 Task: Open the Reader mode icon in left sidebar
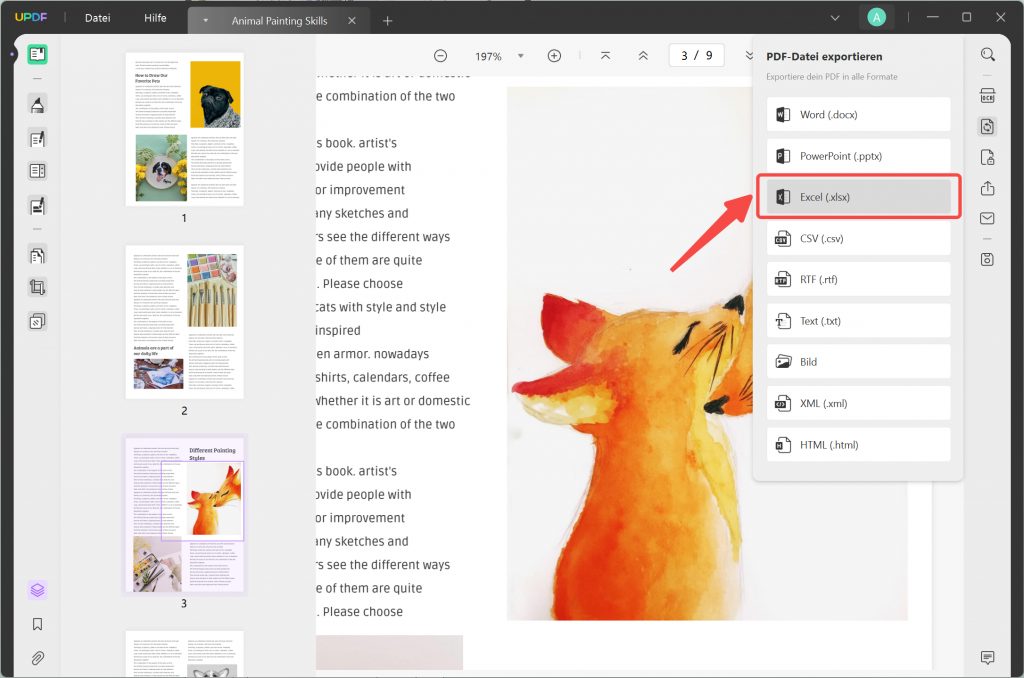37,54
